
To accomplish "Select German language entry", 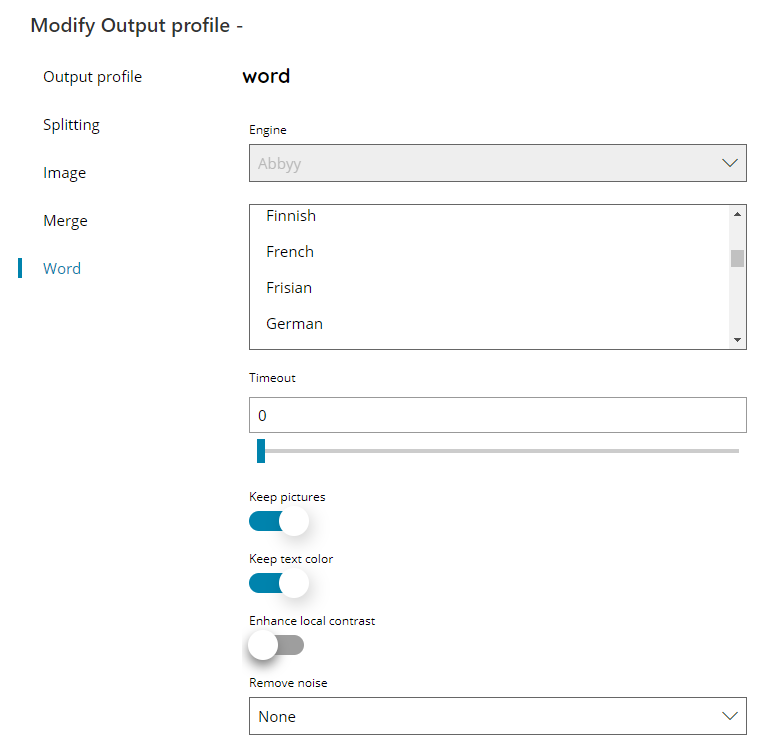I will coord(294,323).
